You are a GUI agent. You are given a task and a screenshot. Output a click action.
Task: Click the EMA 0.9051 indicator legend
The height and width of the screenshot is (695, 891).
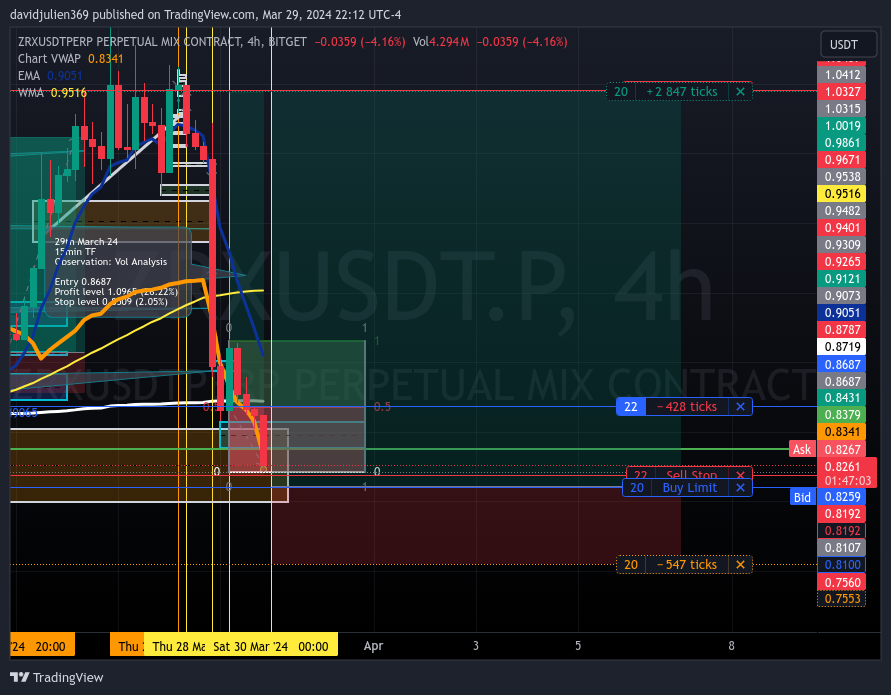50,76
